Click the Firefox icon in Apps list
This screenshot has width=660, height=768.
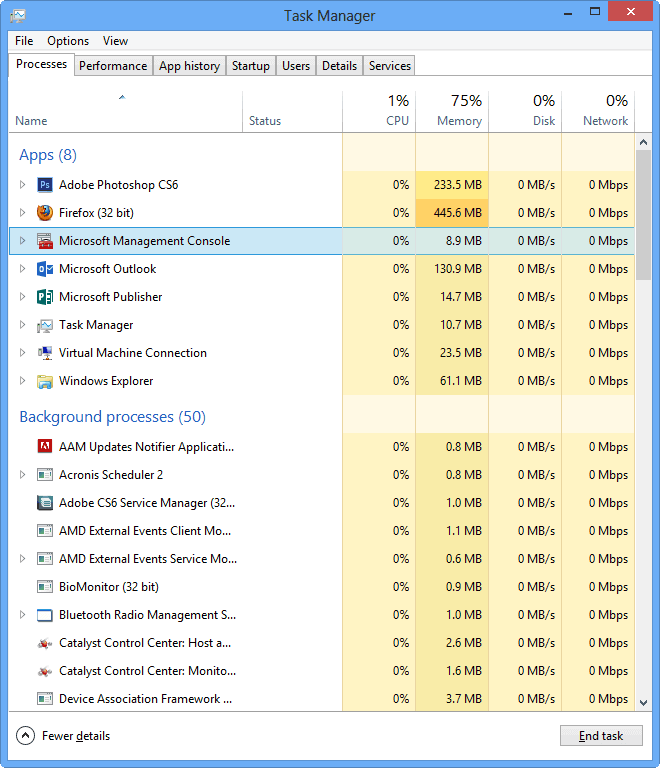tap(45, 213)
